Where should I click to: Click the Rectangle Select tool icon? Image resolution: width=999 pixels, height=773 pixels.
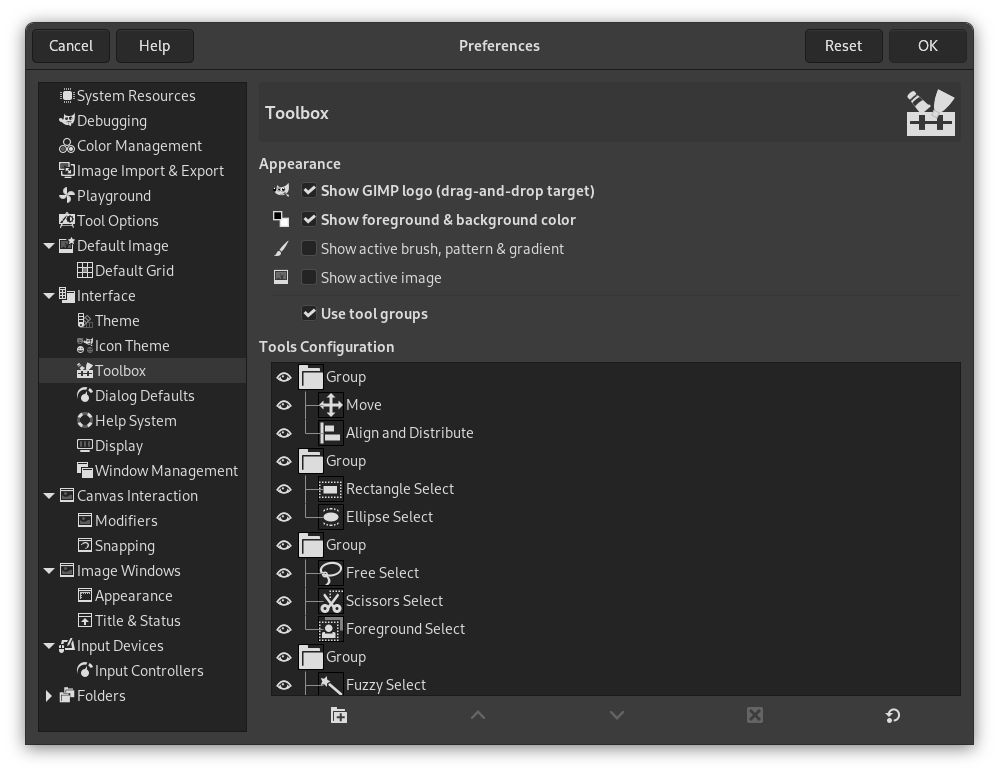[330, 488]
